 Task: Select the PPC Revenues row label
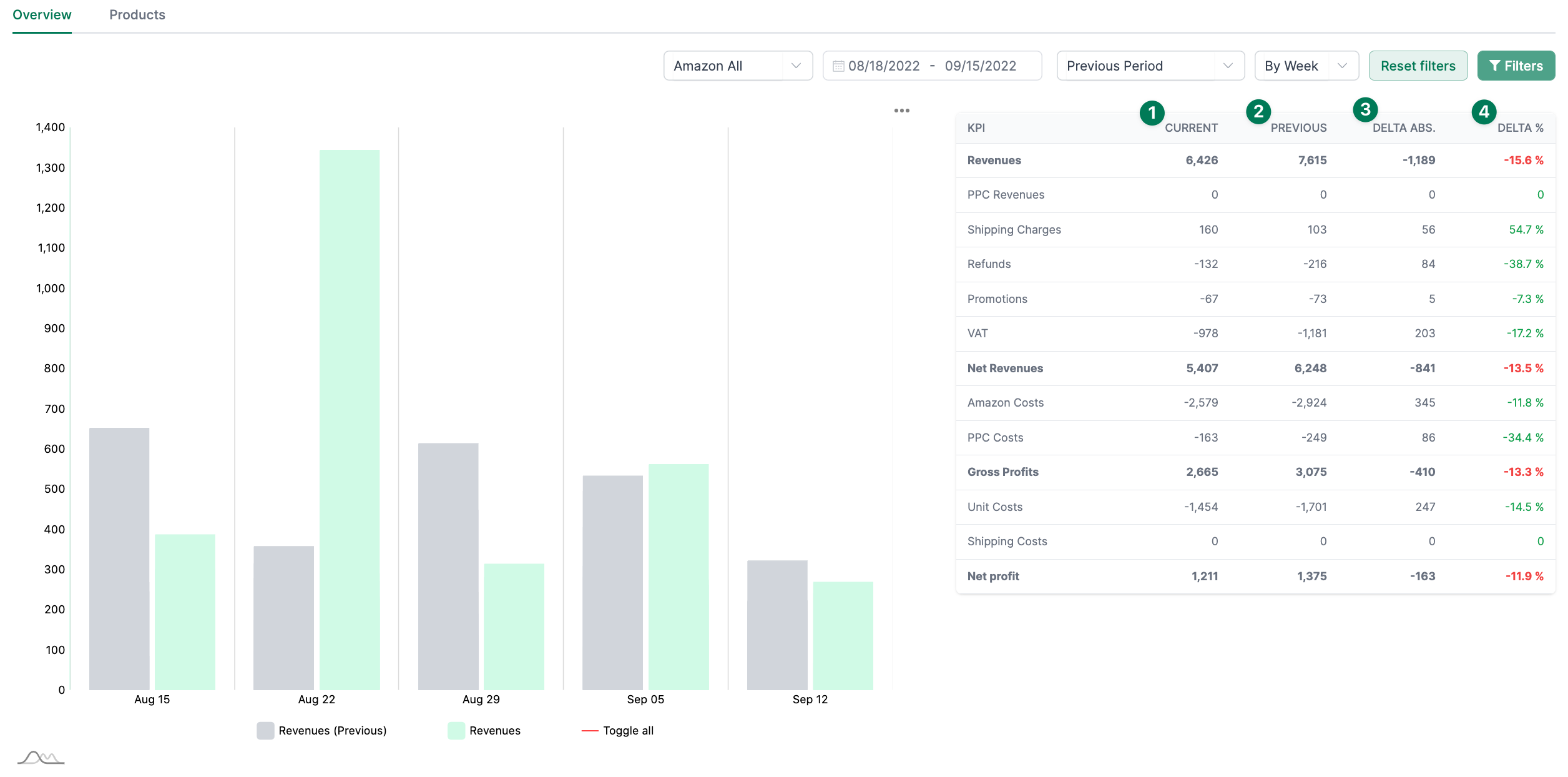tap(1006, 195)
